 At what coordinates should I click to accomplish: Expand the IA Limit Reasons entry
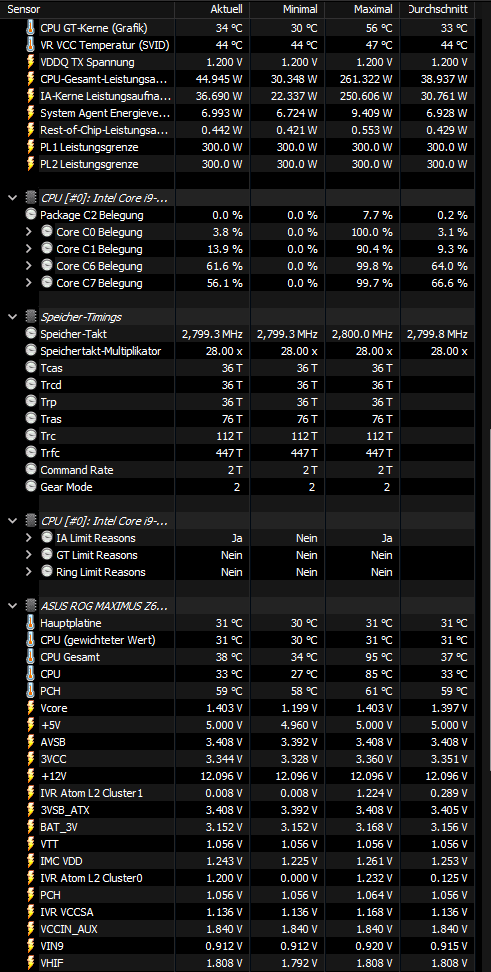pyautogui.click(x=28, y=537)
